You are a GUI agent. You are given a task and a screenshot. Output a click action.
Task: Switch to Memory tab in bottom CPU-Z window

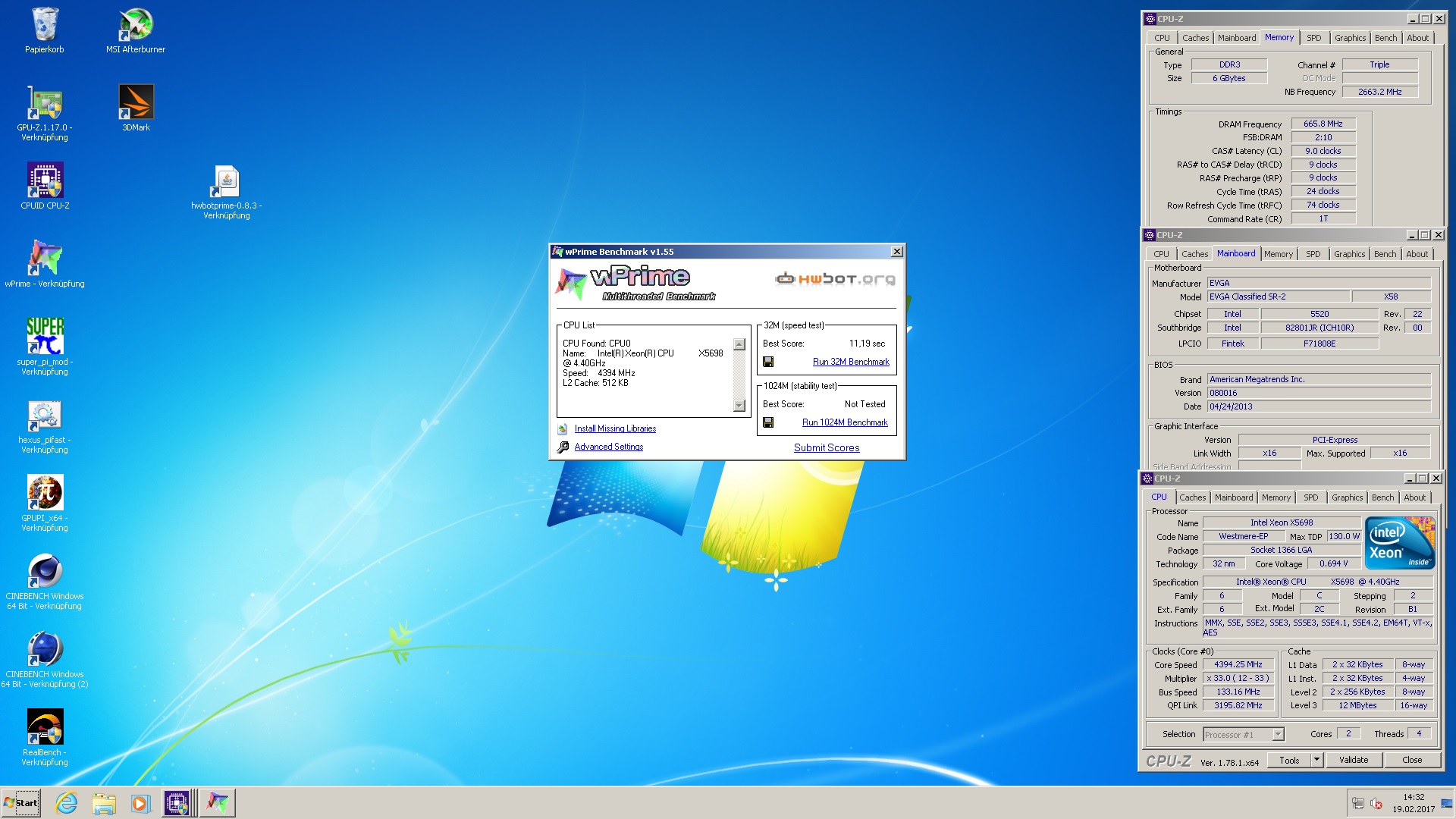1276,497
